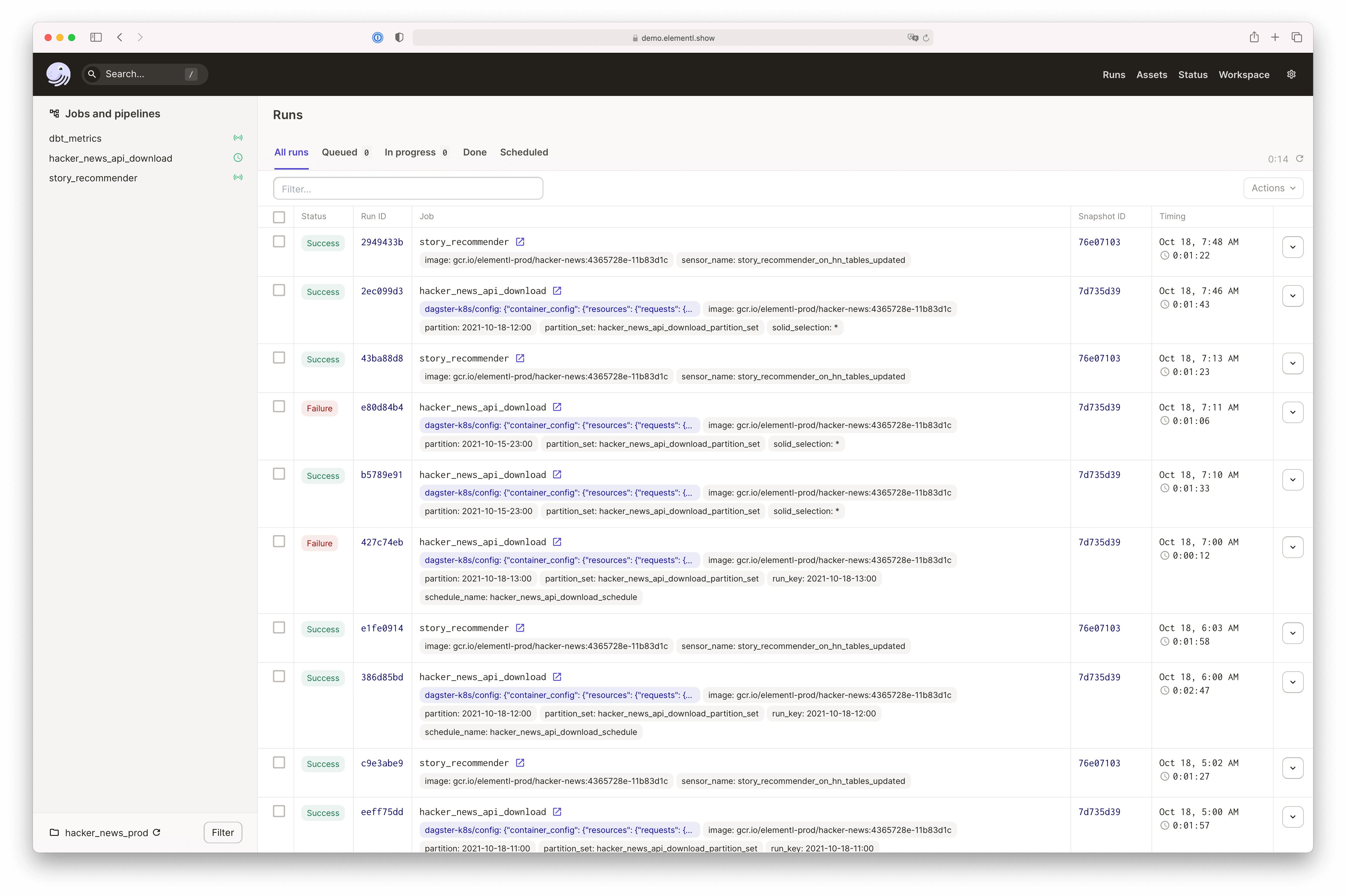Screen dimensions: 1346x896
Task: Toggle the browser sidebar icon
Action: click(96, 38)
